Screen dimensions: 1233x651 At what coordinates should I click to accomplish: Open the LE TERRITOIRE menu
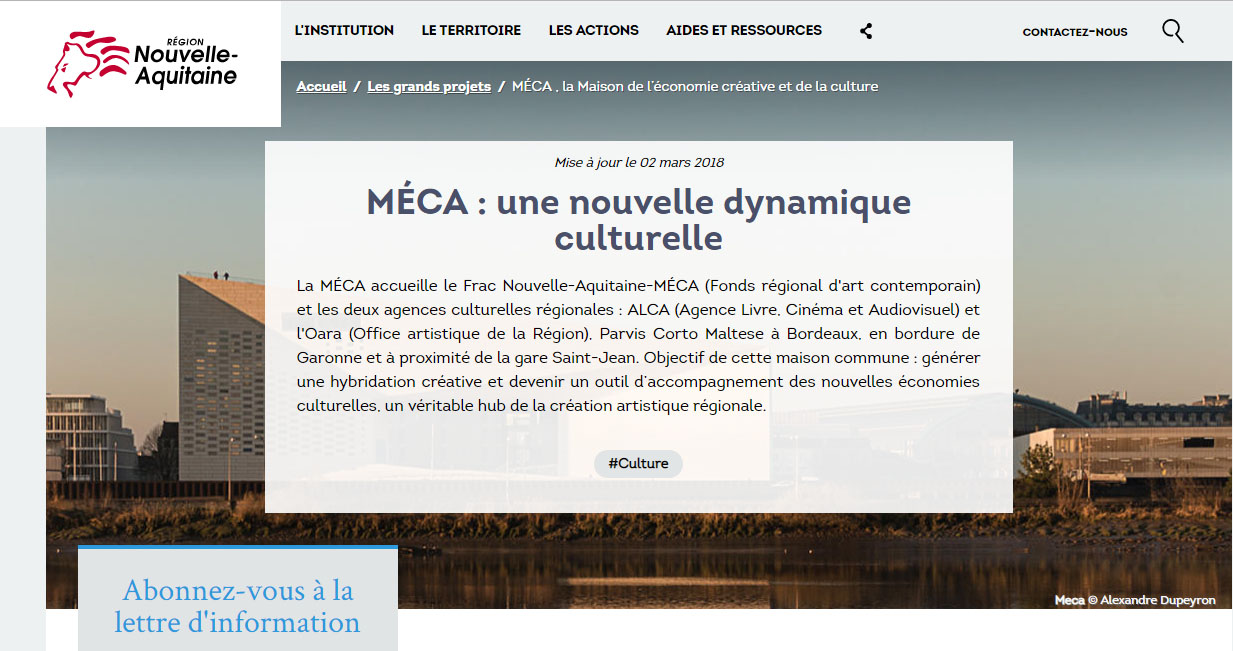click(471, 31)
